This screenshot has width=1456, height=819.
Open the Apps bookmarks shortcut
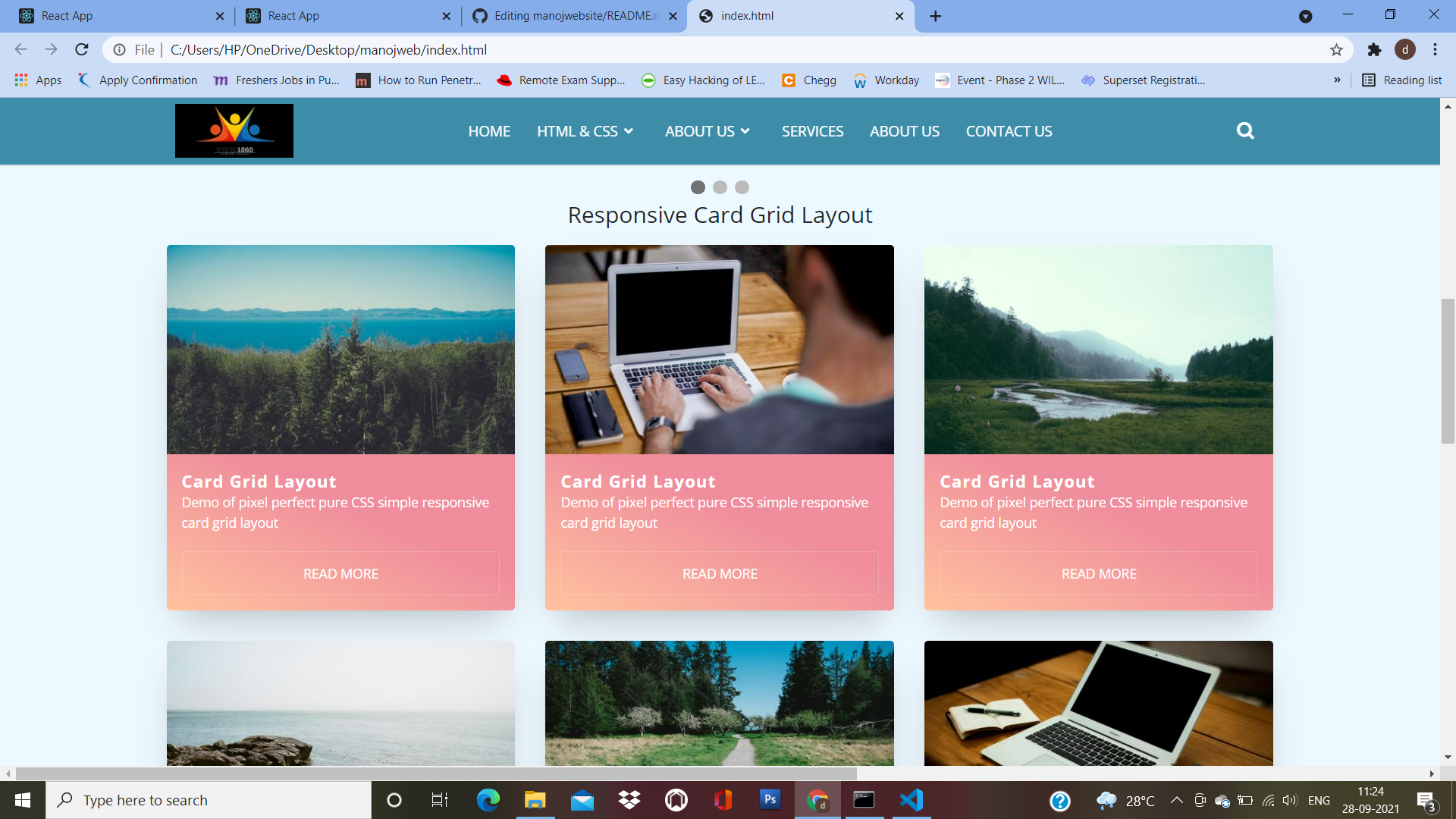(38, 80)
